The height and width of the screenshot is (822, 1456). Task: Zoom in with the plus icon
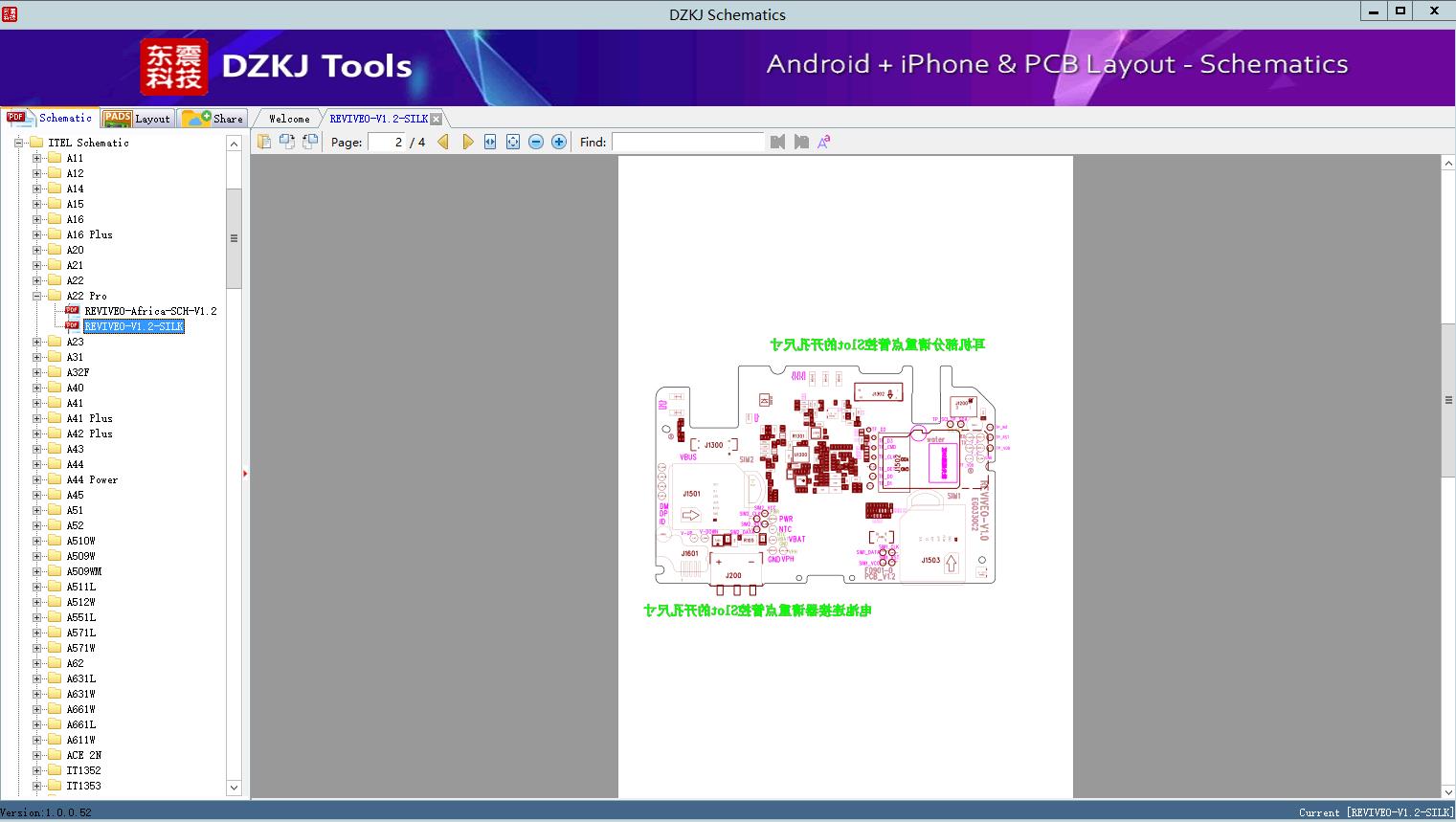(559, 142)
